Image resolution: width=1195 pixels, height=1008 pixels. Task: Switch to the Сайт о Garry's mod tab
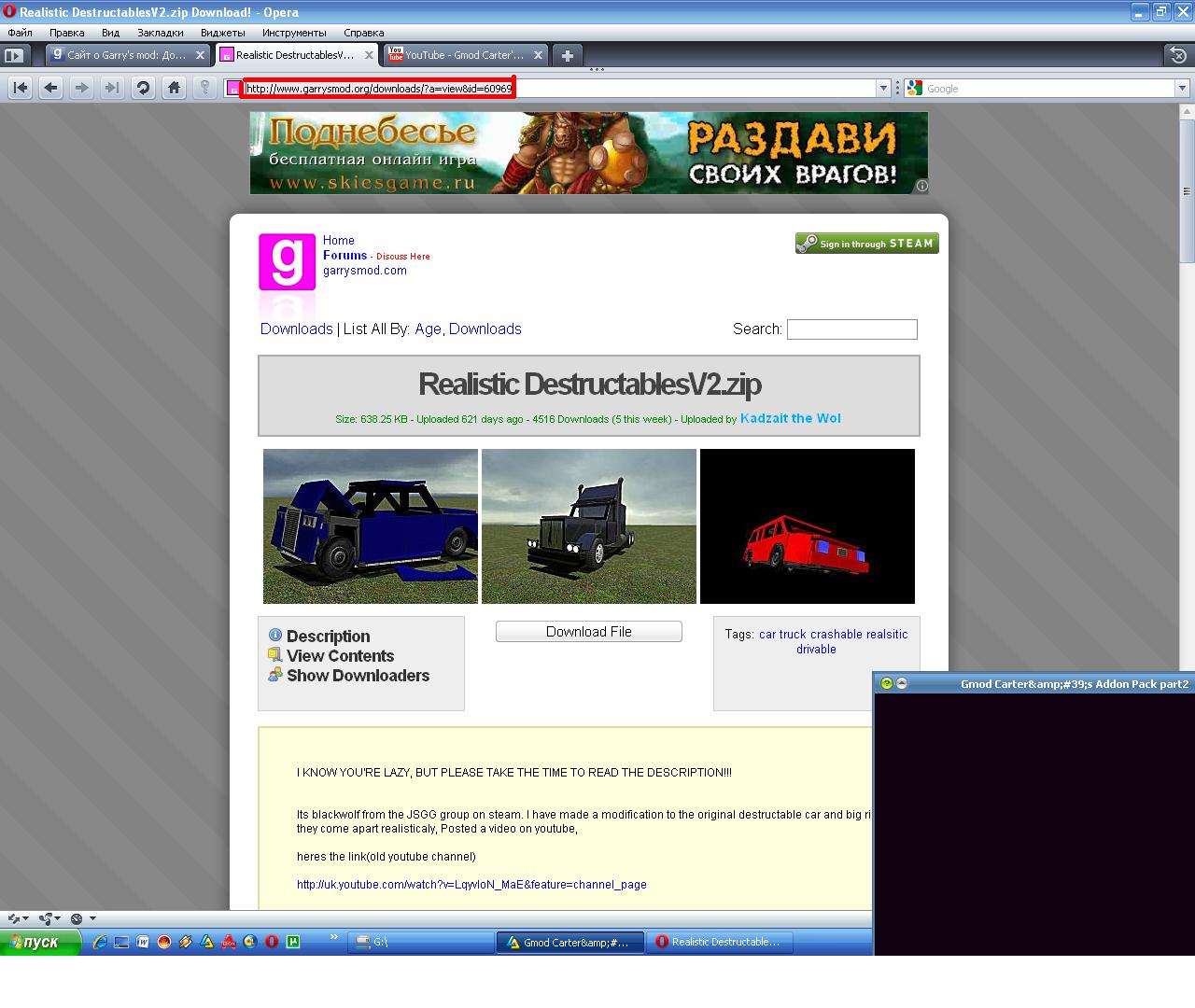(x=128, y=55)
